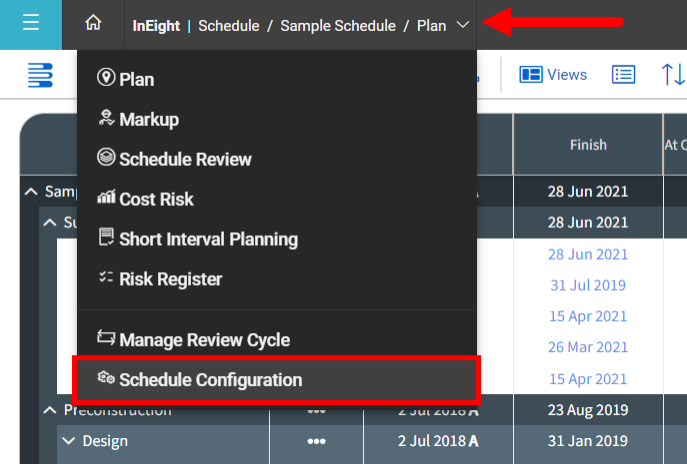
Task: Click the sort arrows icon
Action: (672, 74)
